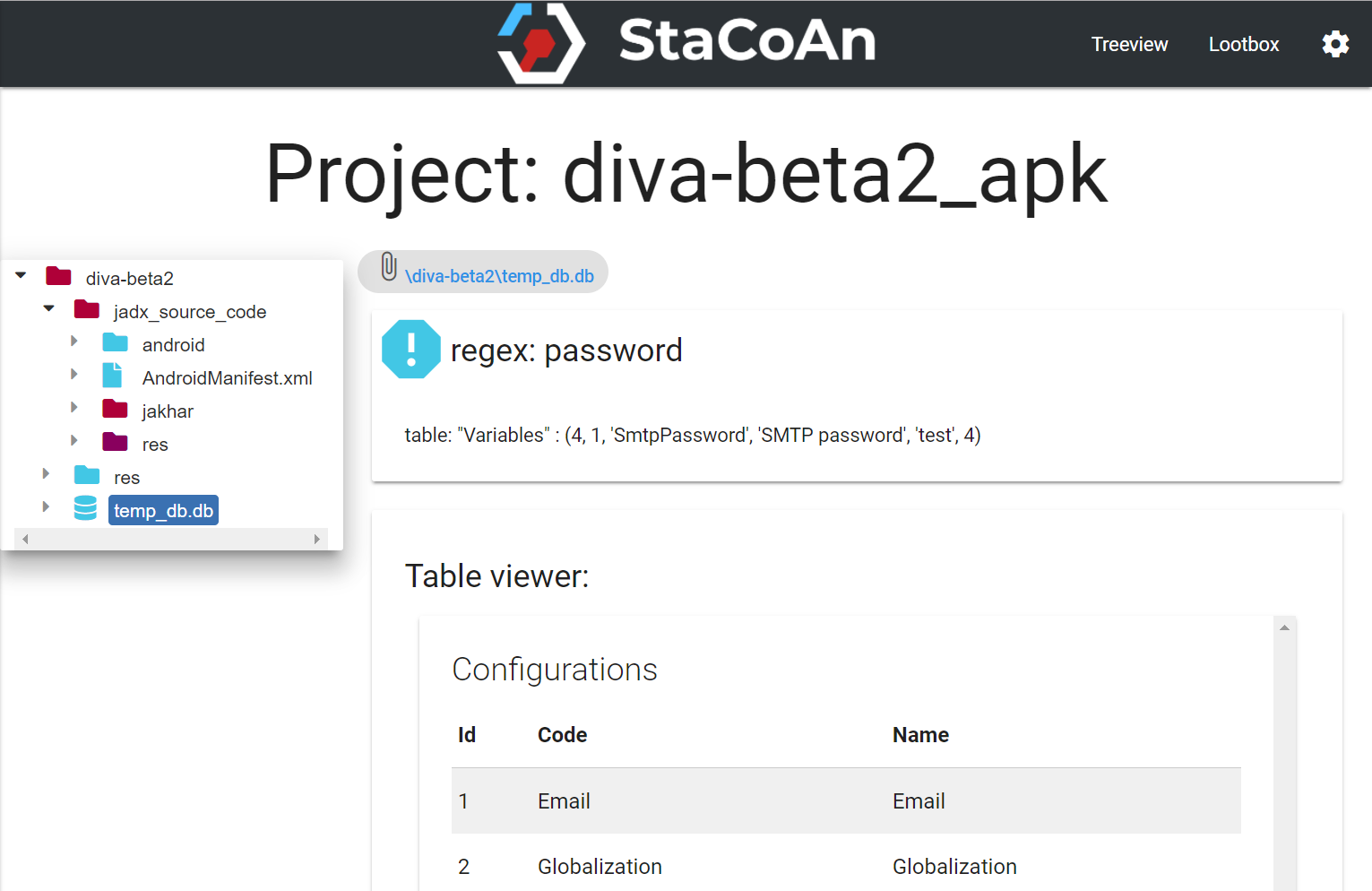This screenshot has width=1372, height=891.
Task: Click the exclamation warning icon
Action: tap(411, 349)
